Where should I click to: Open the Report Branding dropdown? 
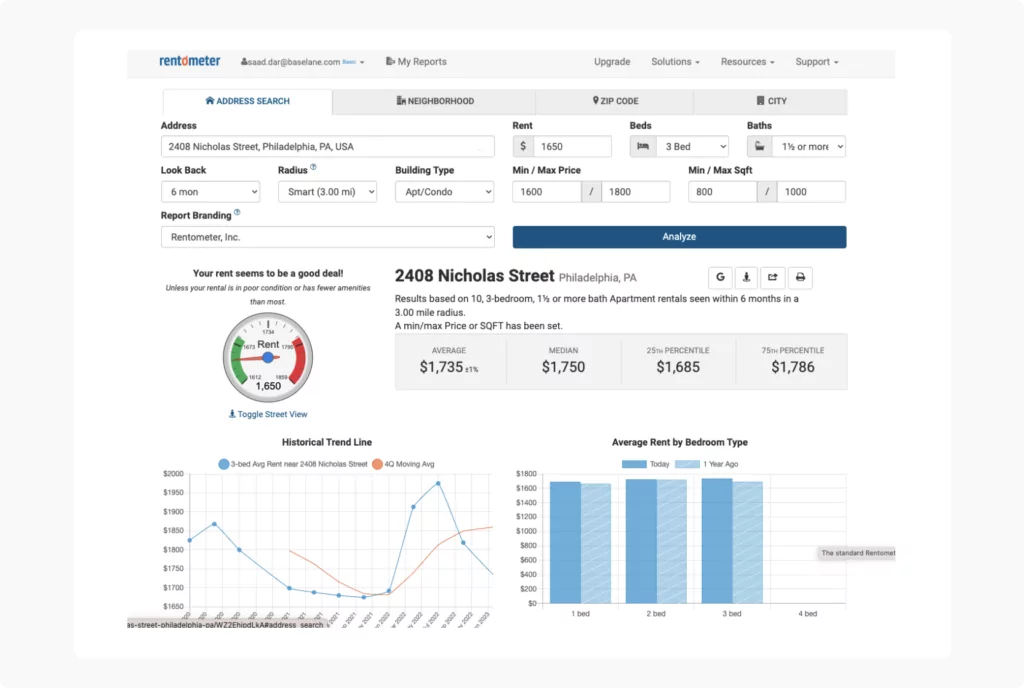[x=327, y=237]
